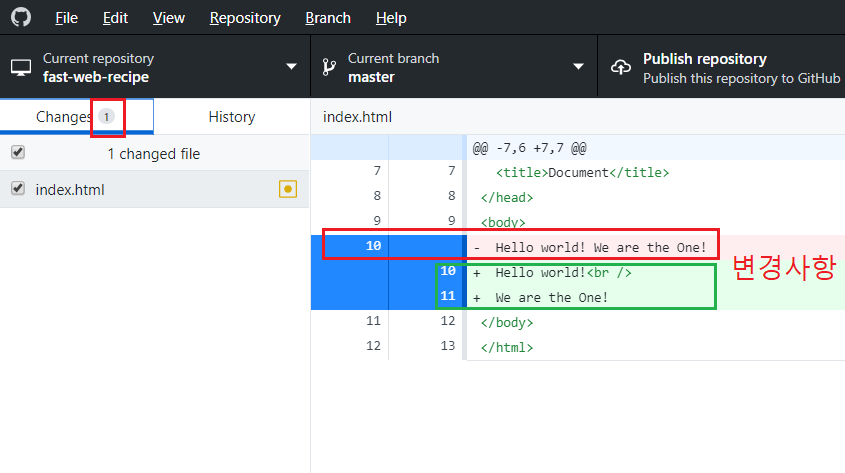Click the yellow modified status icon for index.html
The image size is (845, 473).
tap(288, 189)
